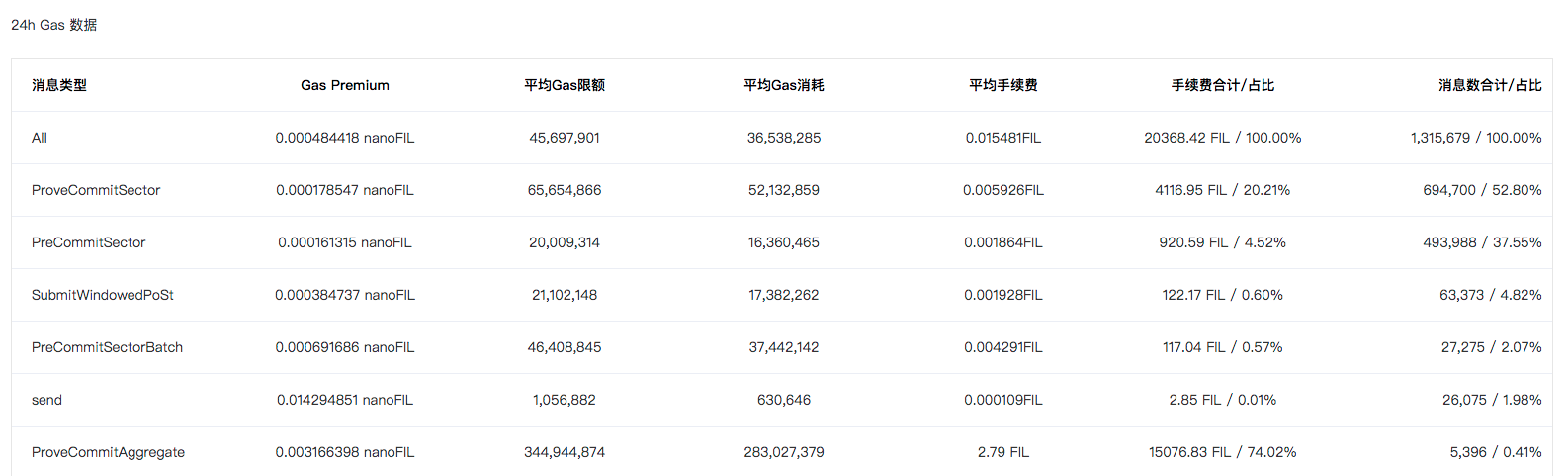Viewport: 1568px width, 476px height.
Task: Click the Gas Premium column header
Action: pyautogui.click(x=345, y=85)
